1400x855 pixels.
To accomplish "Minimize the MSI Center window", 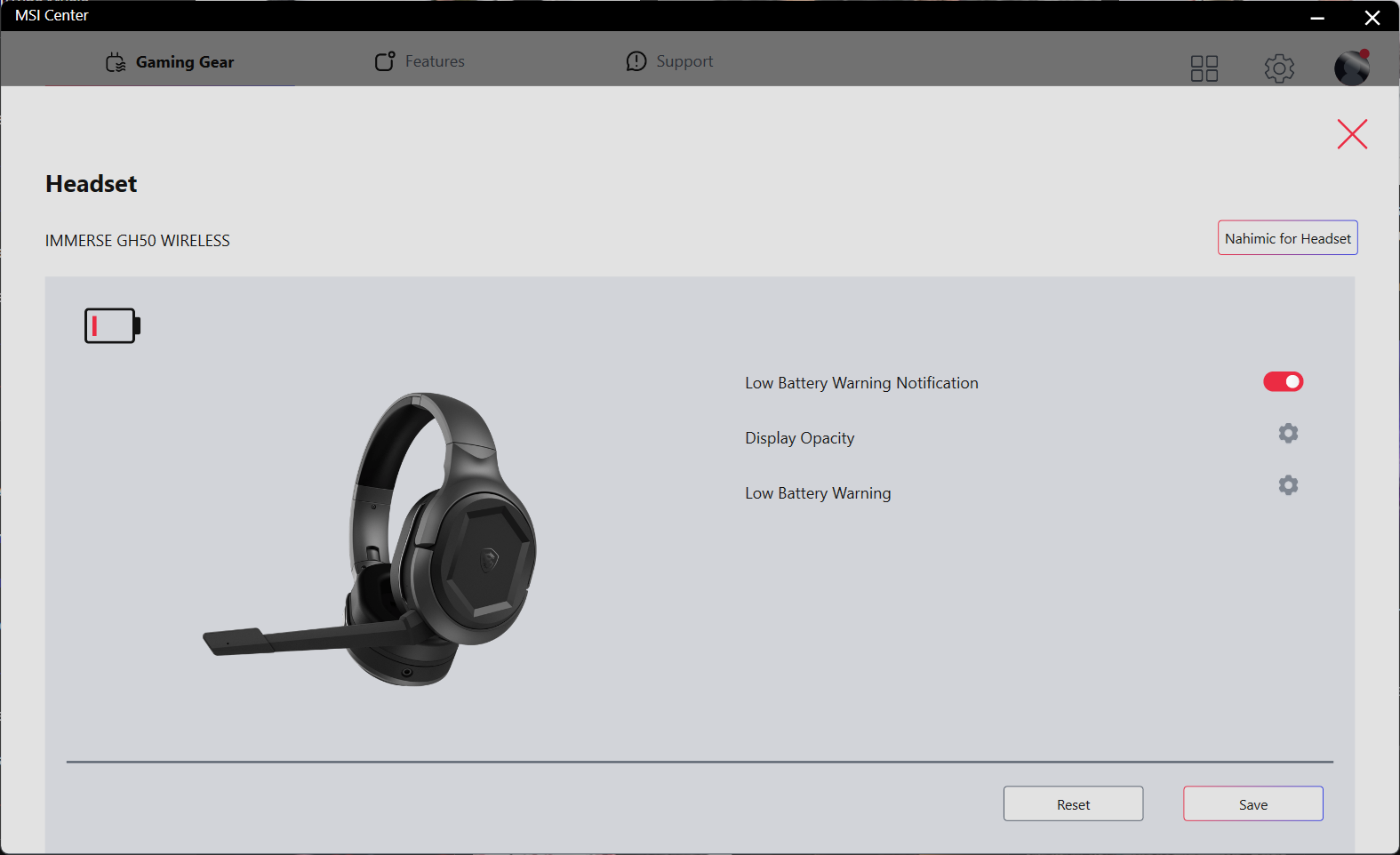I will tap(1316, 17).
